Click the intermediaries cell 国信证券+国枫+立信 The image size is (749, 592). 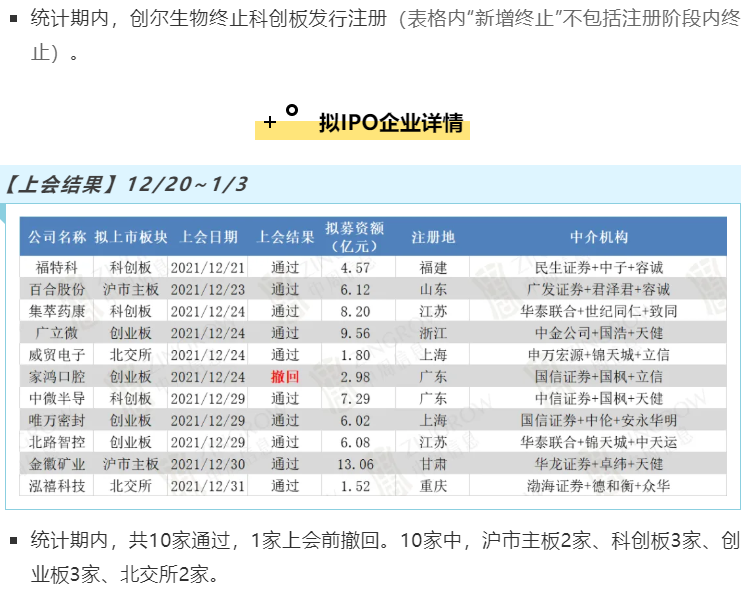tap(599, 377)
